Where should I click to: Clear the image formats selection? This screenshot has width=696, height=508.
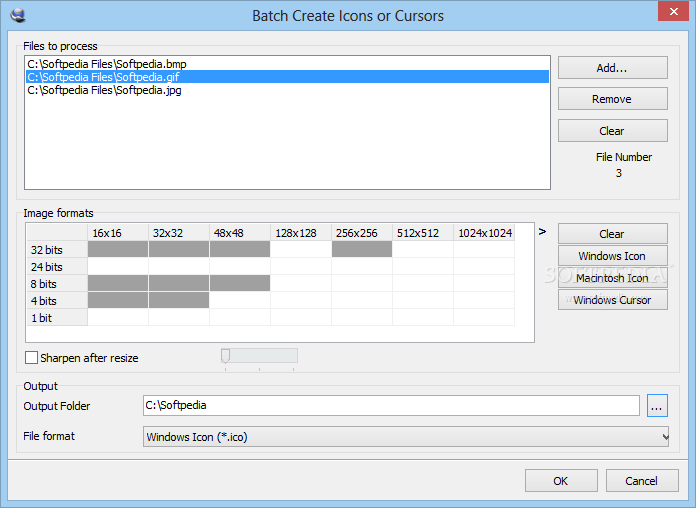613,234
